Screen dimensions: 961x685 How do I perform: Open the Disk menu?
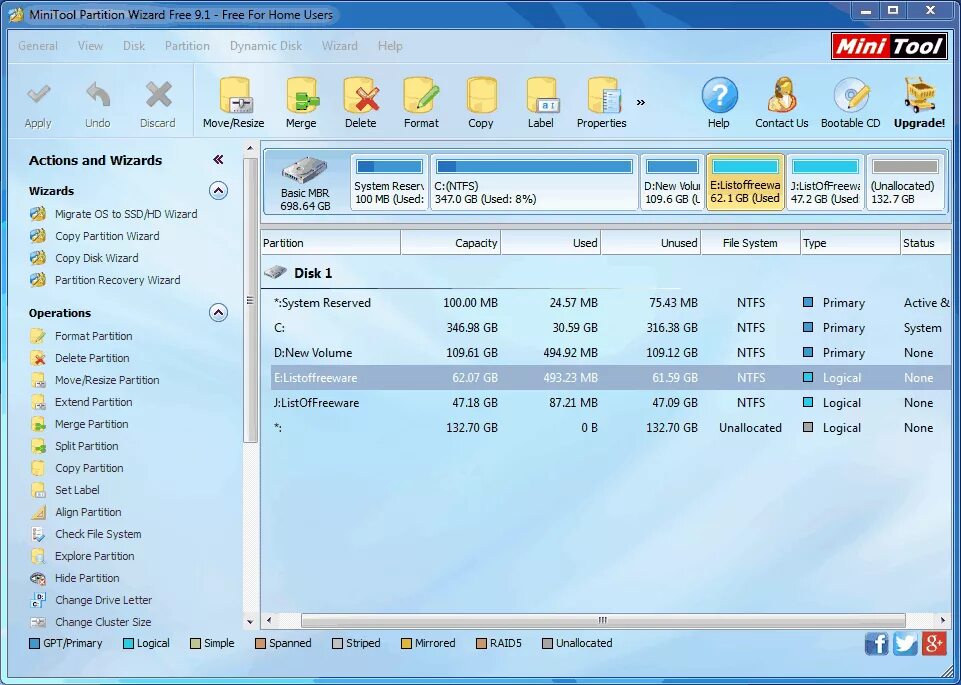[x=134, y=46]
